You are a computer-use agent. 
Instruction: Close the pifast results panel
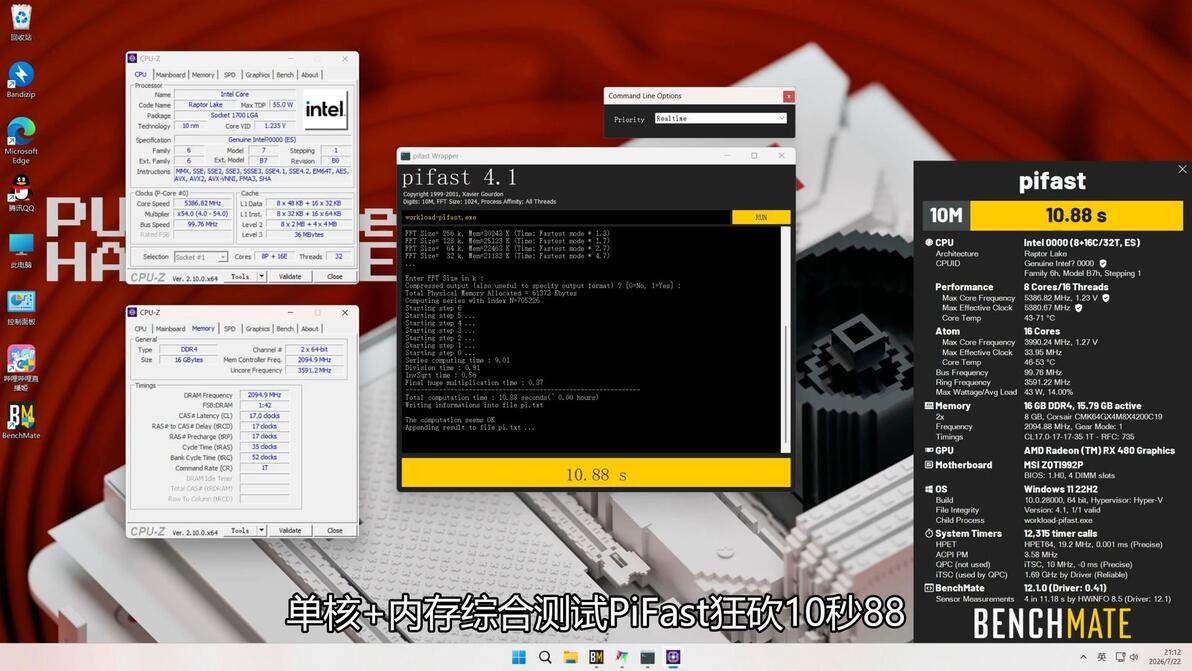point(1182,169)
